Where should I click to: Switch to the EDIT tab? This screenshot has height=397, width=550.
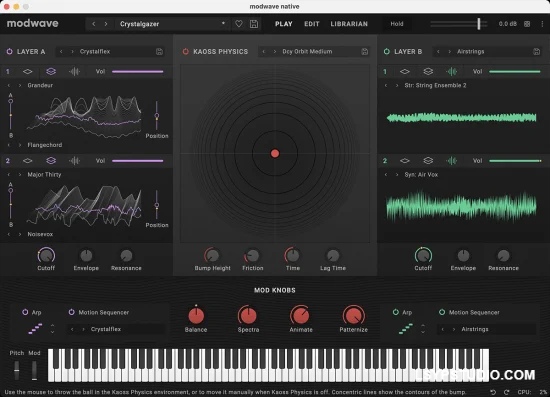tap(312, 24)
